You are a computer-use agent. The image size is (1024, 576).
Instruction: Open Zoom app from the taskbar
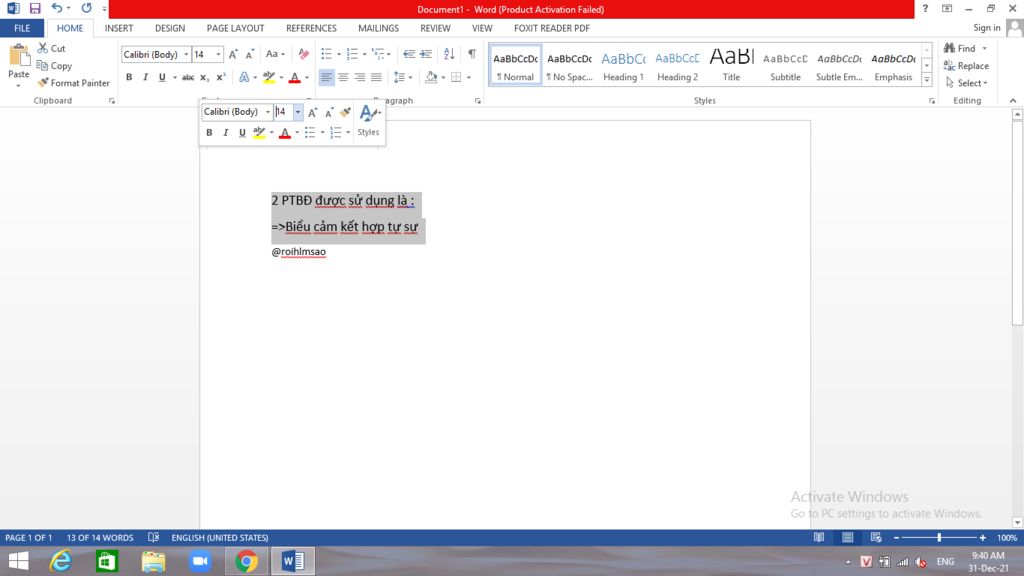200,561
